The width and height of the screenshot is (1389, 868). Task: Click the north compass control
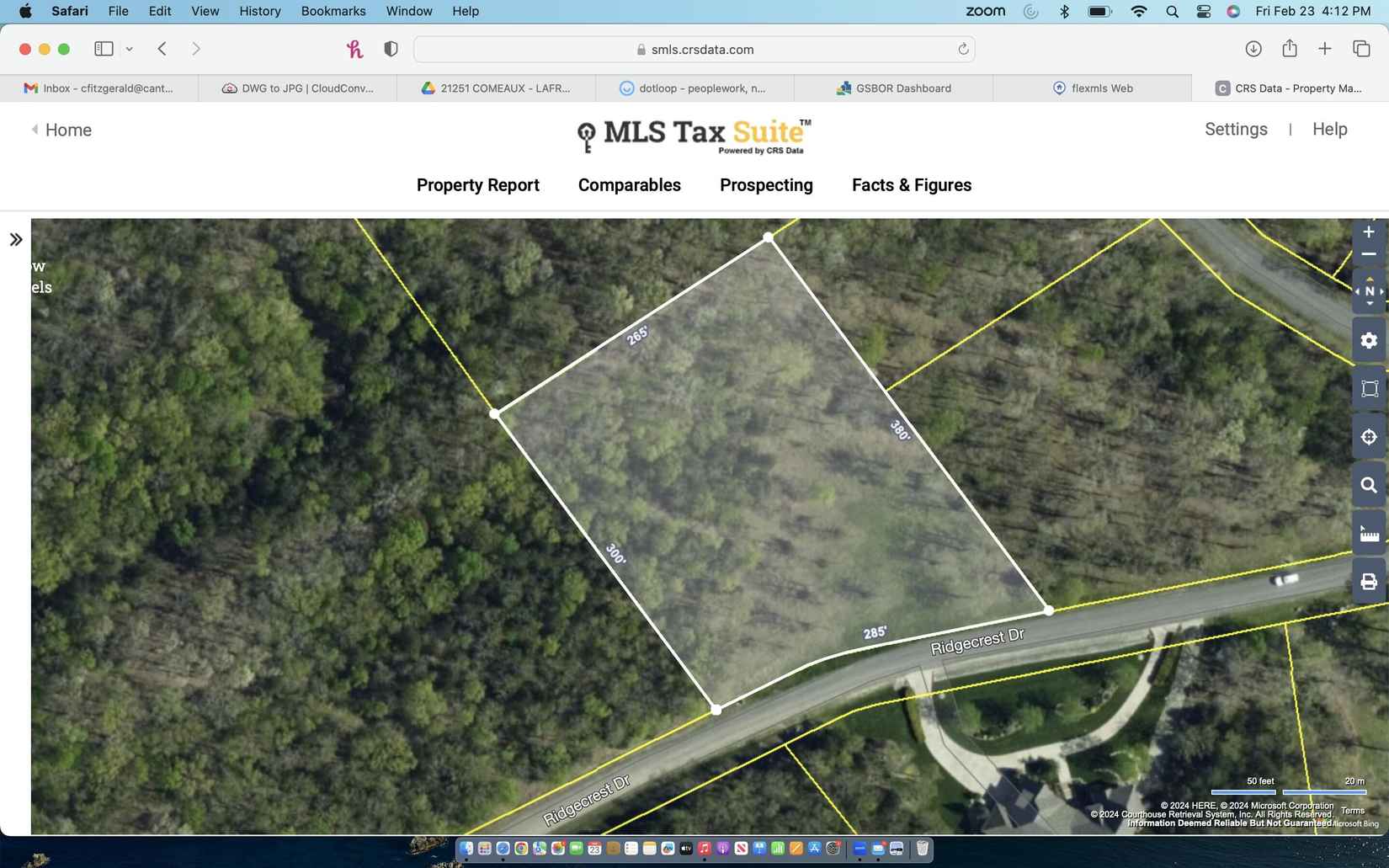tap(1369, 291)
